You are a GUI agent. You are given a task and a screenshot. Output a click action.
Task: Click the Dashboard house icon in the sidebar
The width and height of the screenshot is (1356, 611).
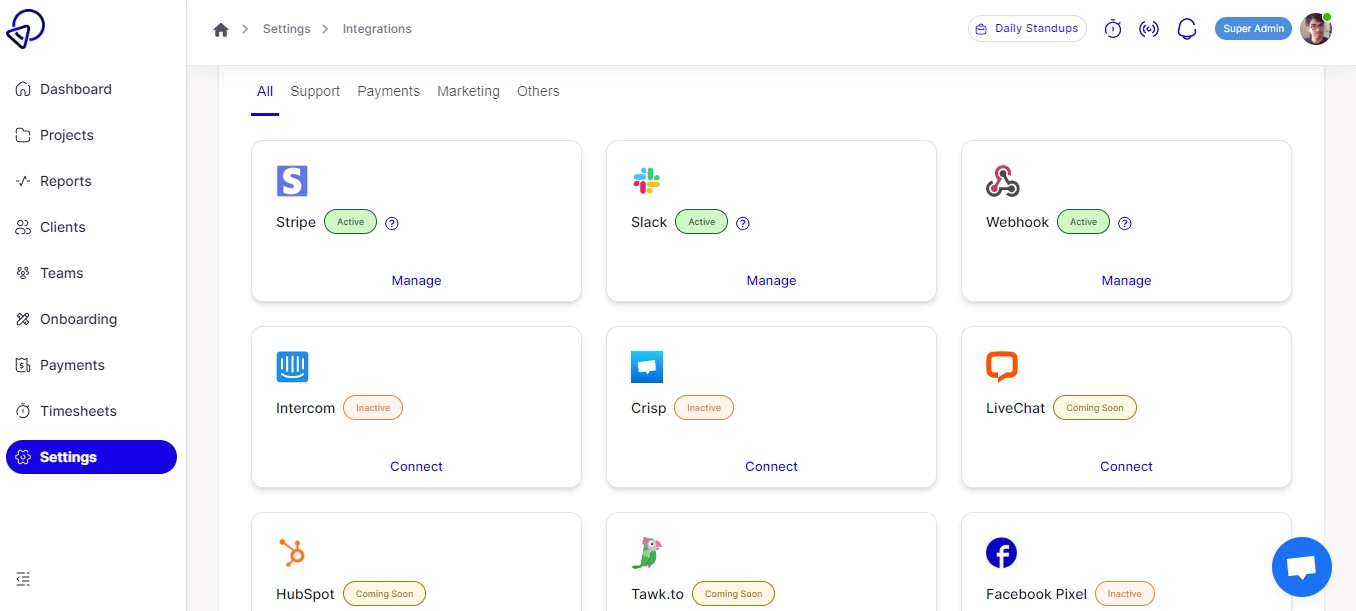[x=23, y=89]
